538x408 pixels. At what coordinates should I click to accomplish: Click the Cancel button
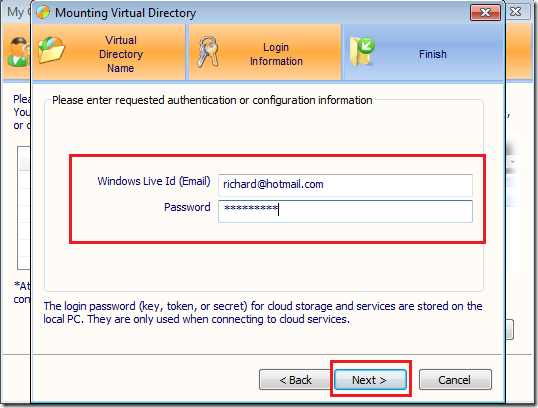(x=455, y=380)
